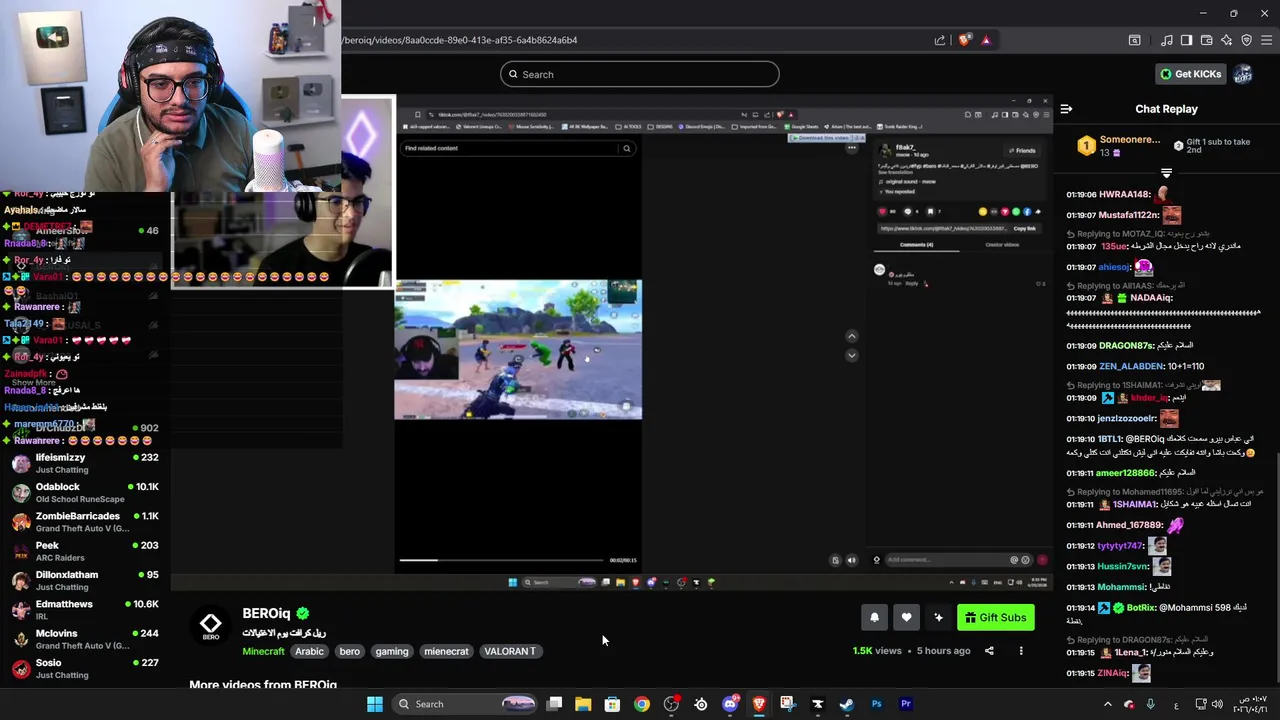The height and width of the screenshot is (720, 1280).
Task: Open Google Chrome from the taskbar
Action: [642, 704]
